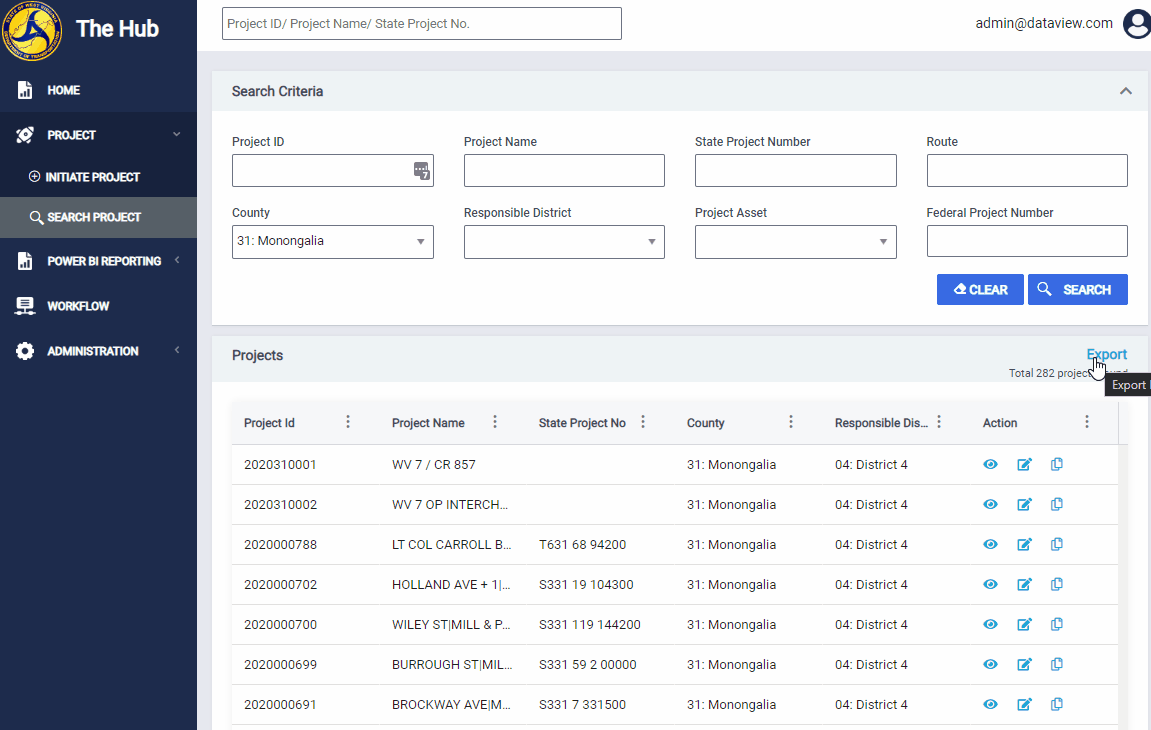Open the Responsible District dropdown
The width and height of the screenshot is (1151, 730).
[x=564, y=242]
